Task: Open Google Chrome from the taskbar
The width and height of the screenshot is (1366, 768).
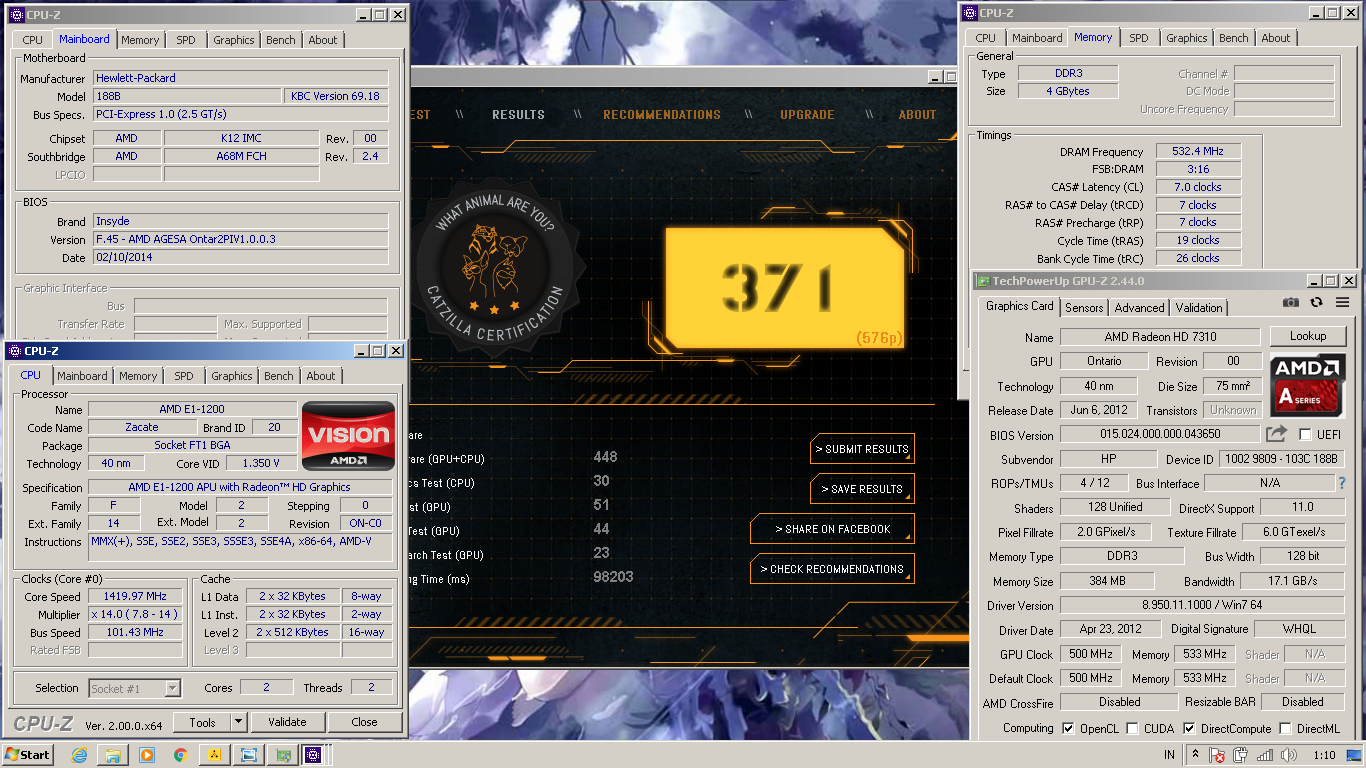Action: pos(181,755)
